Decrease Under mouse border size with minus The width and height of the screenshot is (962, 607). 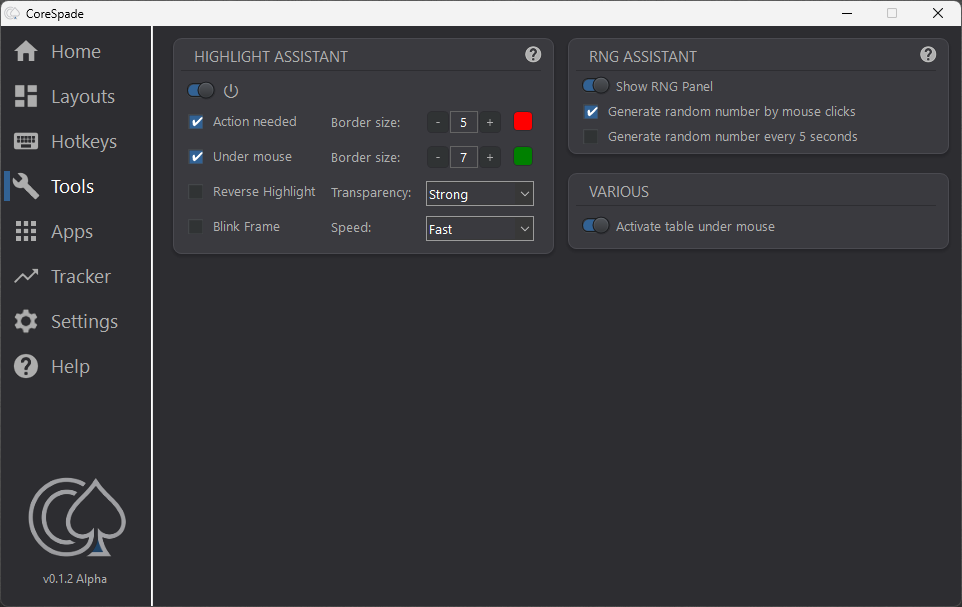(437, 157)
